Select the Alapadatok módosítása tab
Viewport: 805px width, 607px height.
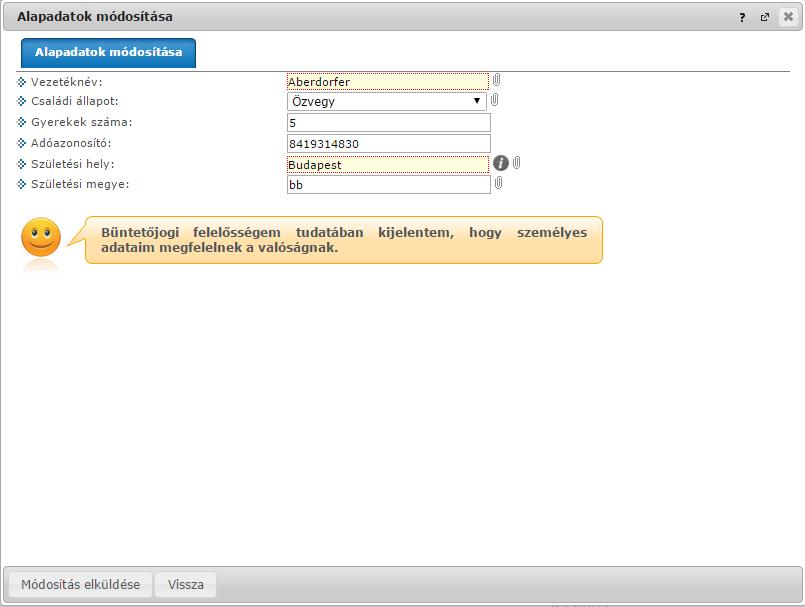[108, 52]
